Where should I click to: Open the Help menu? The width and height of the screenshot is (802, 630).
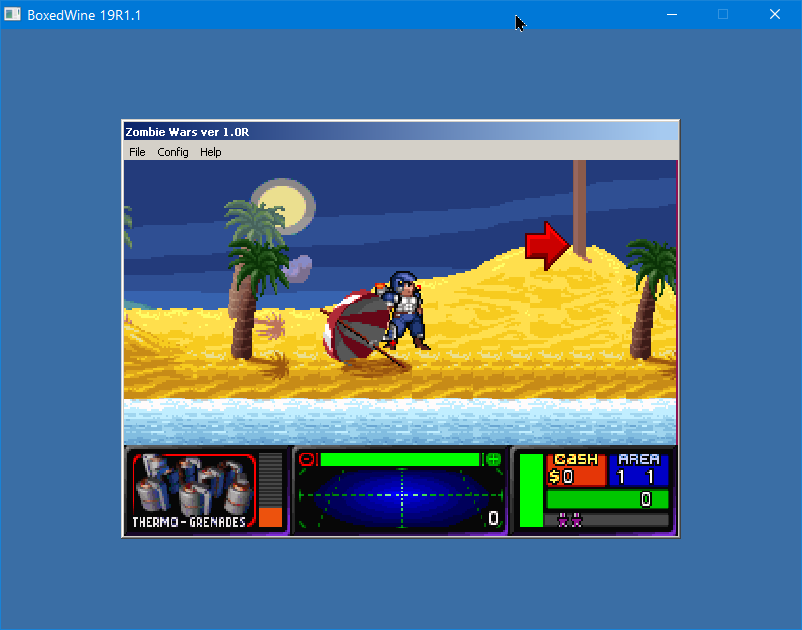coord(211,152)
